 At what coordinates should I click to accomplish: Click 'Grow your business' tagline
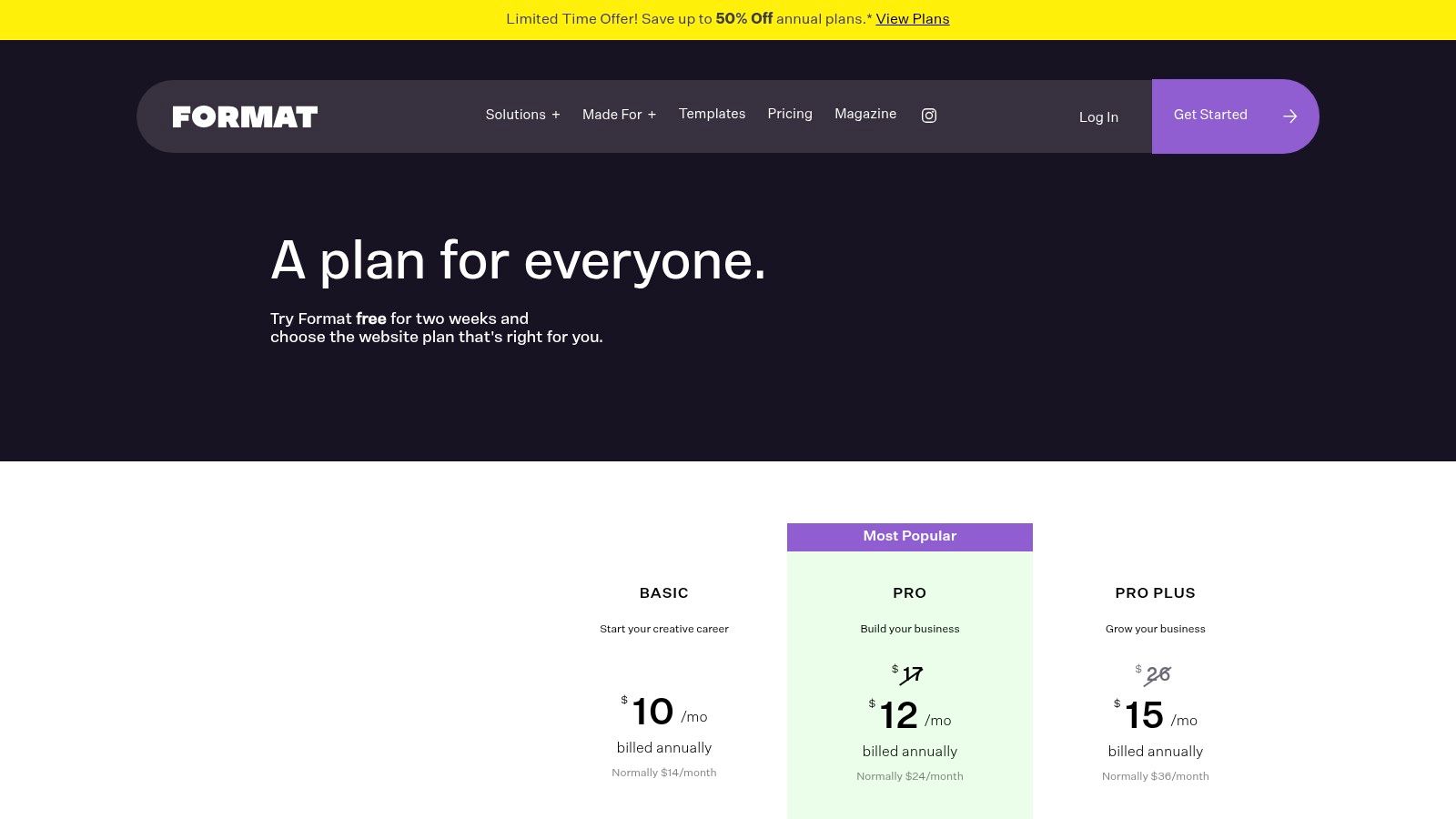pyautogui.click(x=1156, y=629)
